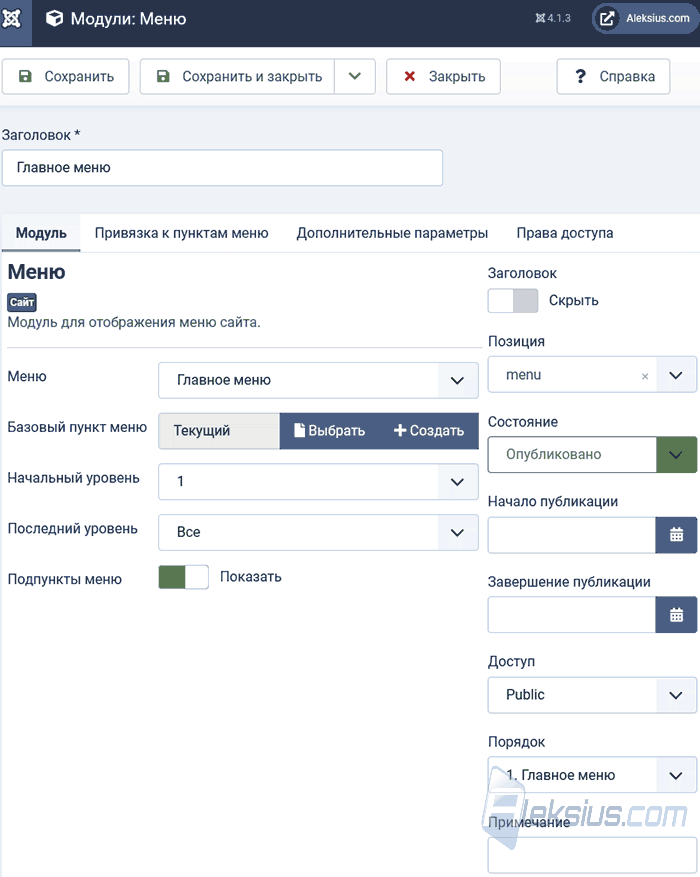Image resolution: width=700 pixels, height=877 pixels.
Task: Click the module cube icon beside title
Action: coord(54,19)
